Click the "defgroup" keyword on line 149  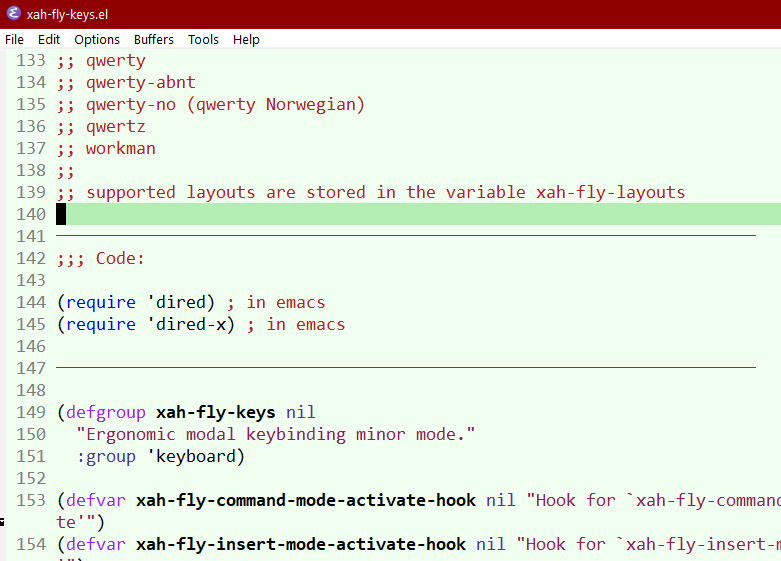[x=106, y=413]
